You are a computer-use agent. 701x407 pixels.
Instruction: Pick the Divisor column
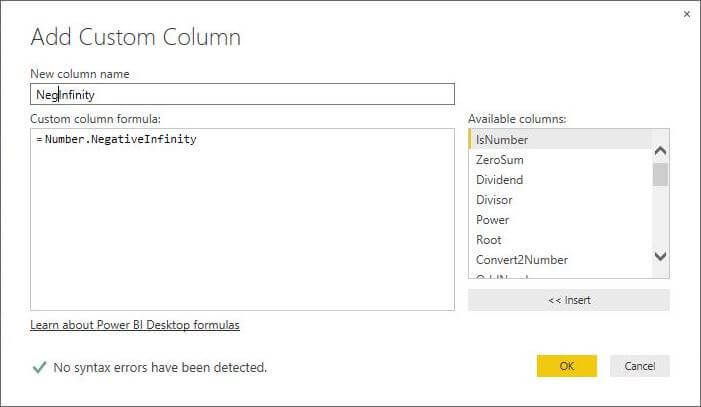[494, 200]
